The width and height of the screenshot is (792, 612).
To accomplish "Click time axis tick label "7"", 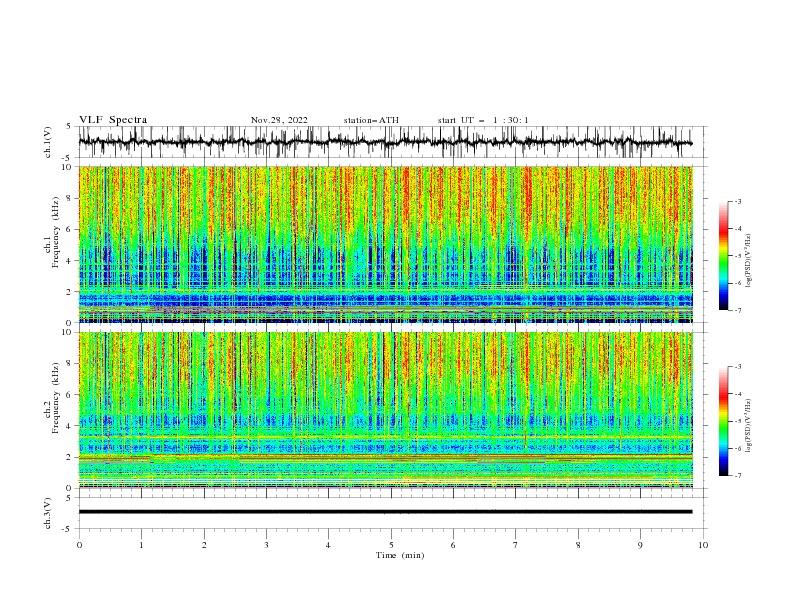I will [516, 545].
